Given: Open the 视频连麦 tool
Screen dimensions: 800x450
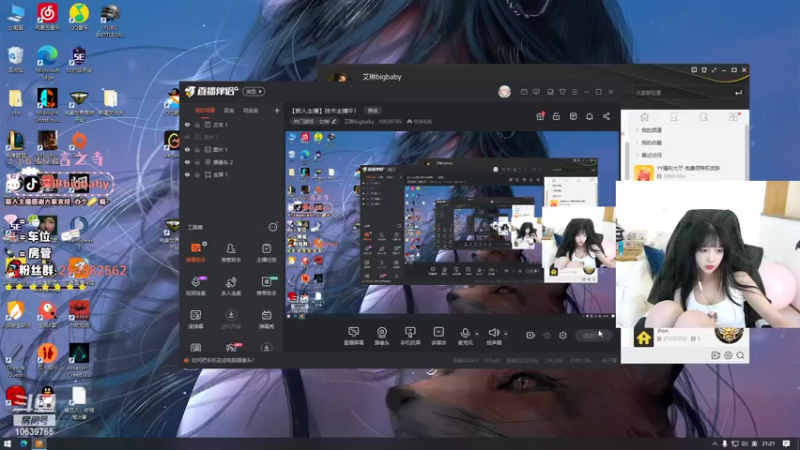Looking at the screenshot, I should [195, 285].
